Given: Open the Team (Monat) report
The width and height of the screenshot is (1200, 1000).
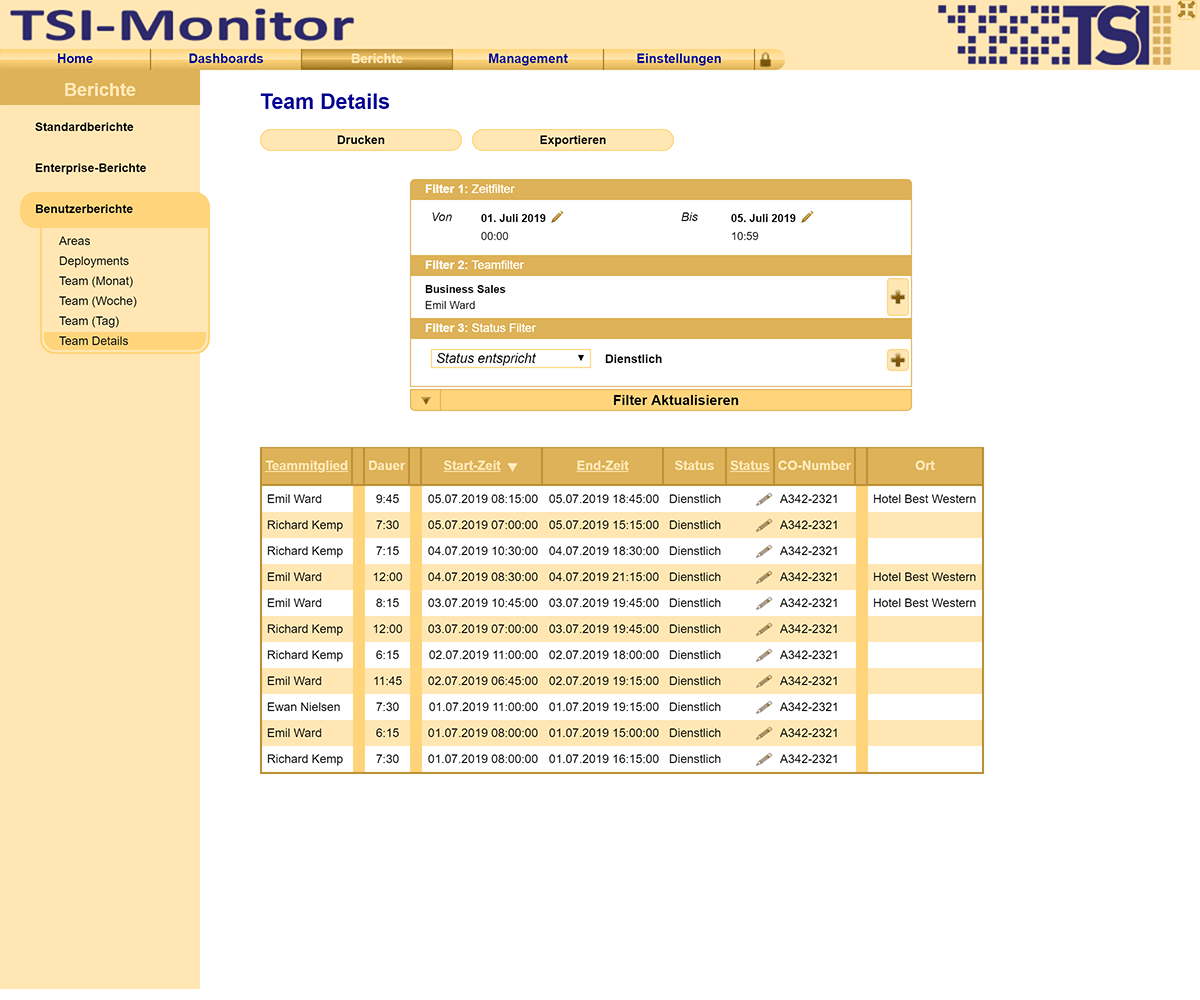Looking at the screenshot, I should 96,281.
